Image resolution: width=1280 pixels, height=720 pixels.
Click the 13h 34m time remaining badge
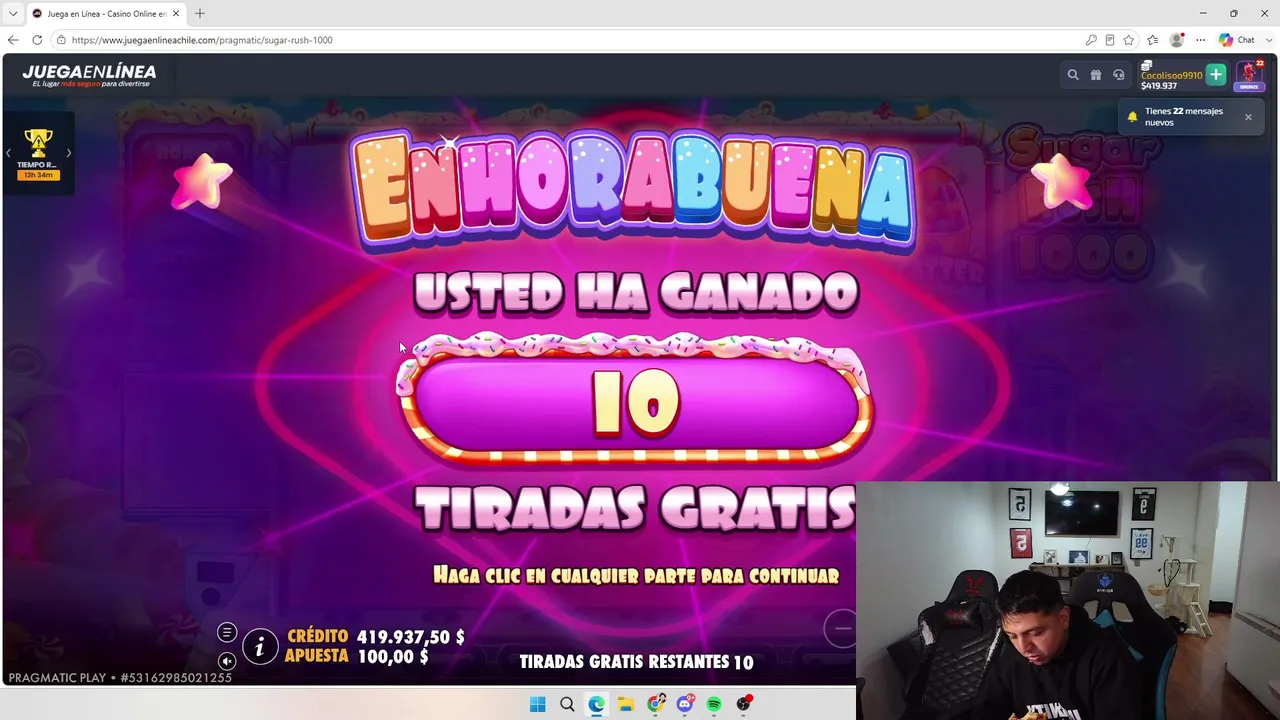point(38,175)
